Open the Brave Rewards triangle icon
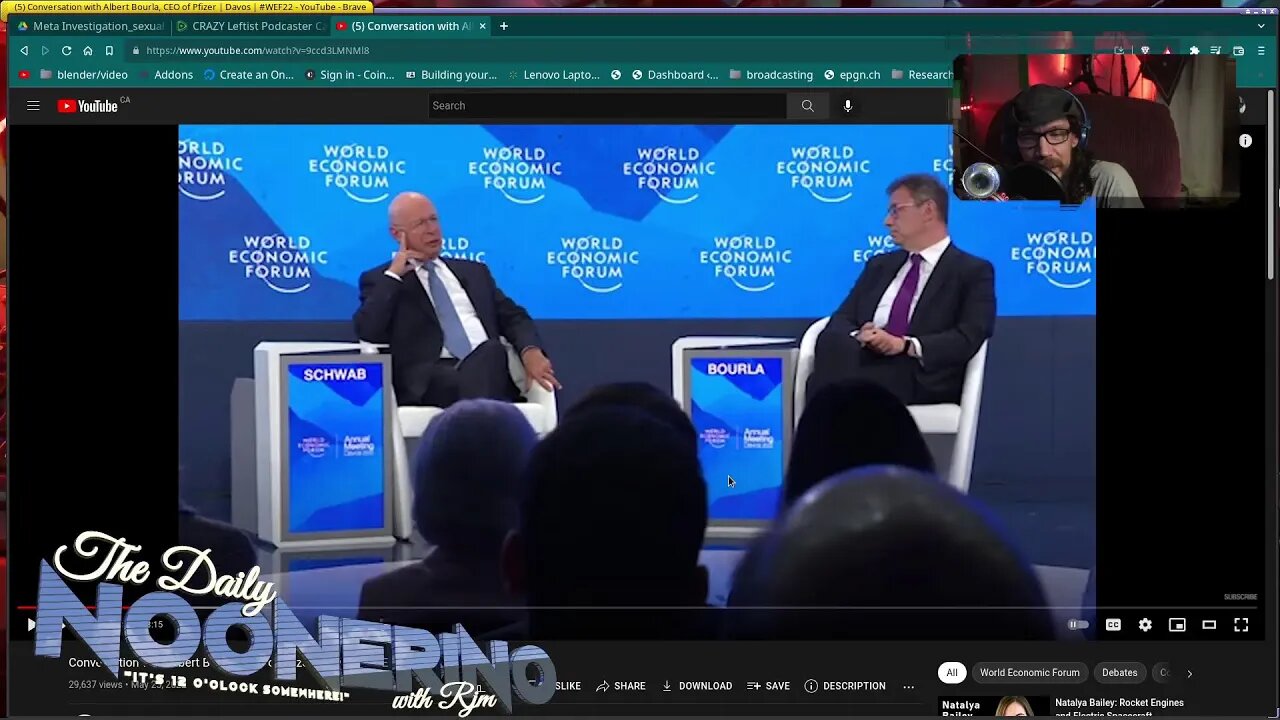1280x720 pixels. pyautogui.click(x=1167, y=50)
